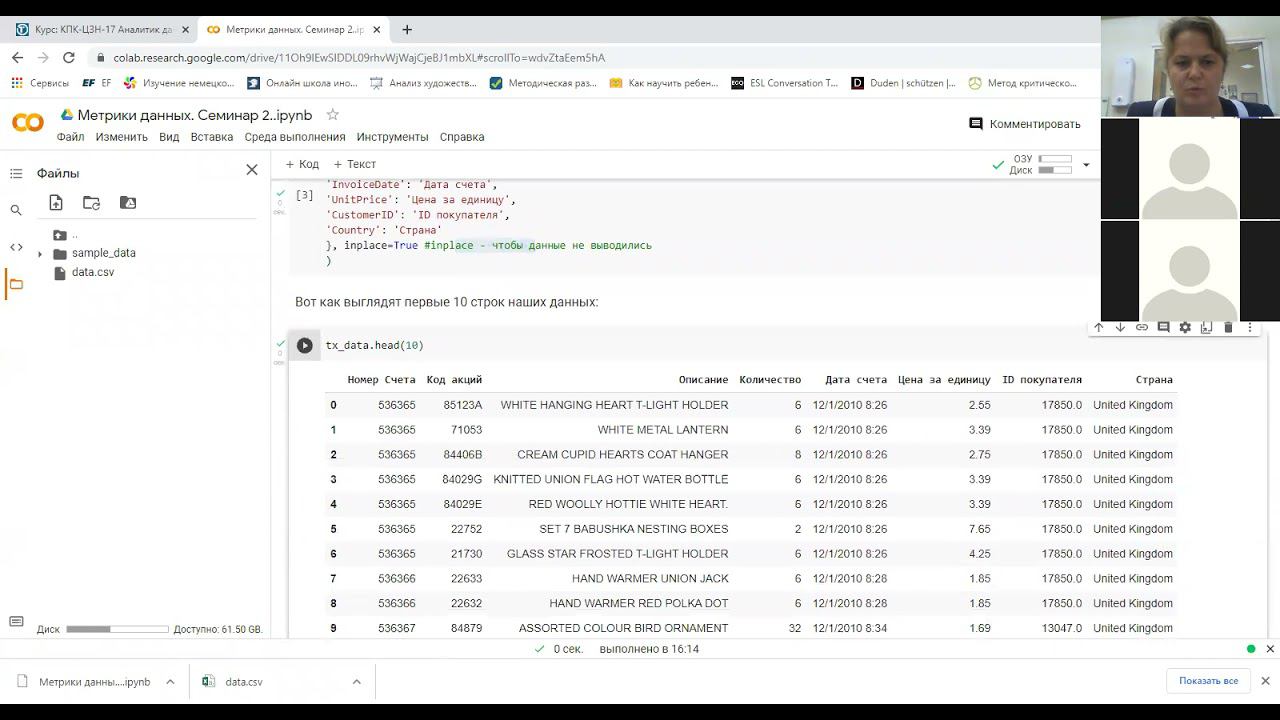Click the Номер Счета column header
This screenshot has width=1280, height=720.
point(381,380)
